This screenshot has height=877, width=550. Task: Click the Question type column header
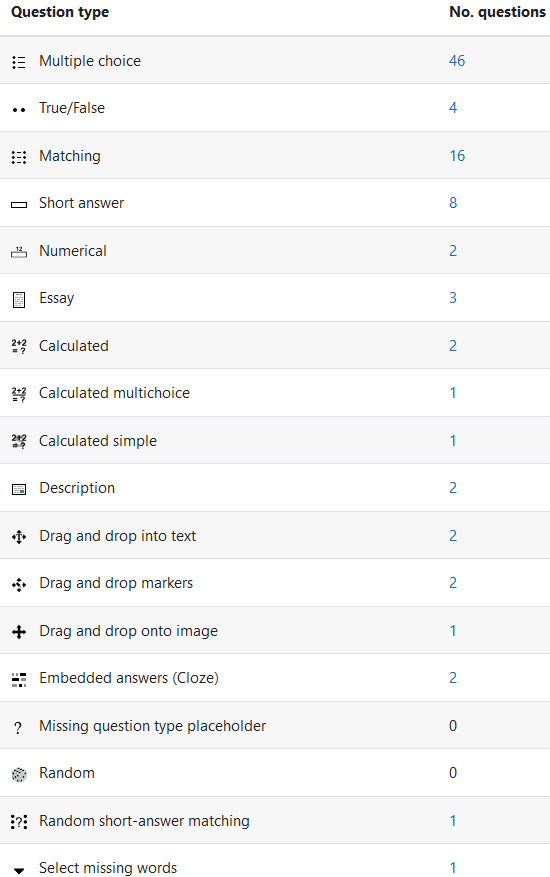point(60,12)
